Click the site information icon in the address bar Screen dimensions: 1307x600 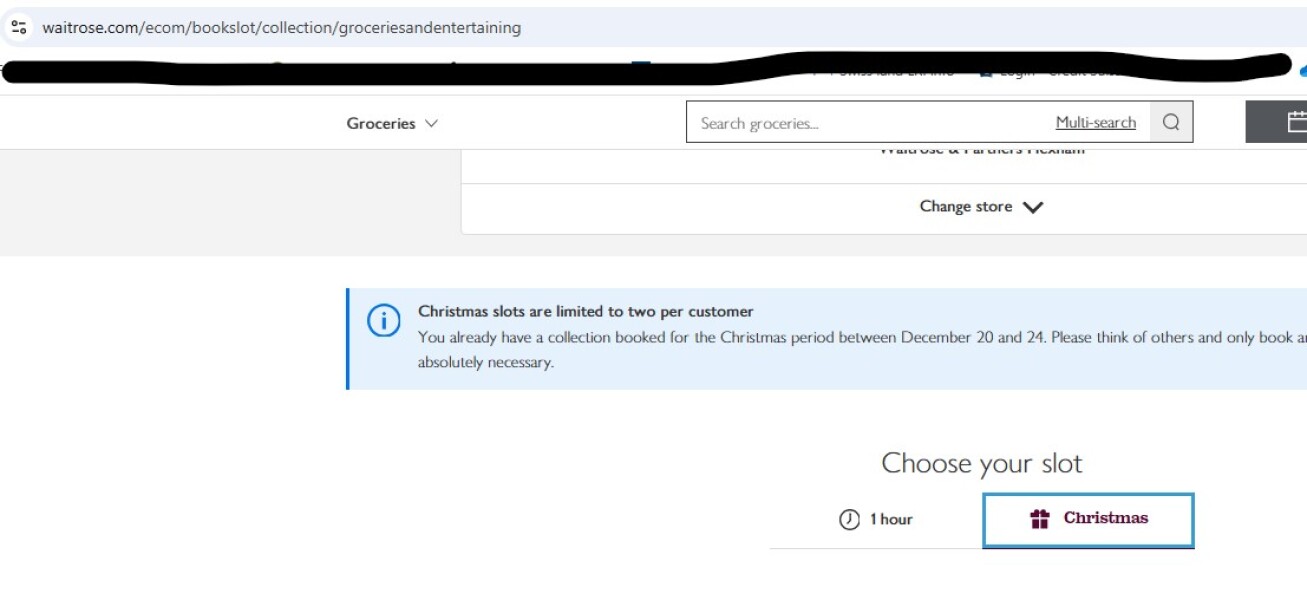pyautogui.click(x=17, y=27)
